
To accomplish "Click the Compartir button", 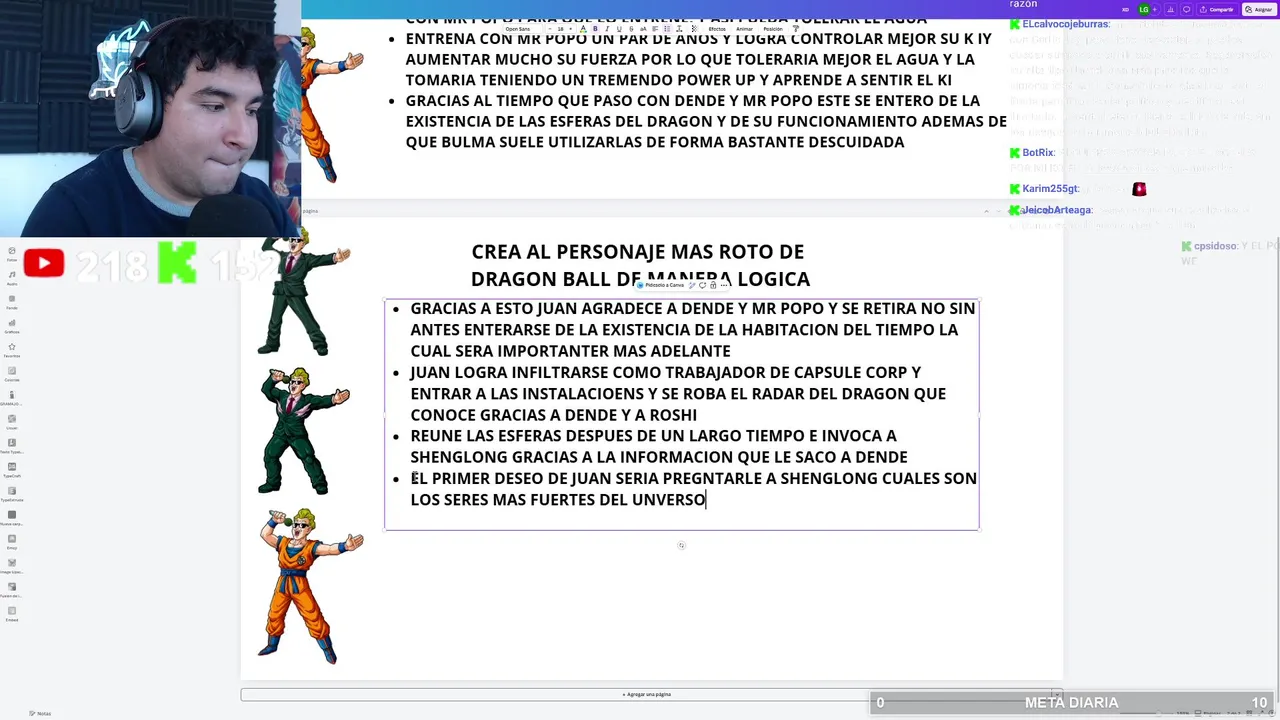I will 1217,10.
